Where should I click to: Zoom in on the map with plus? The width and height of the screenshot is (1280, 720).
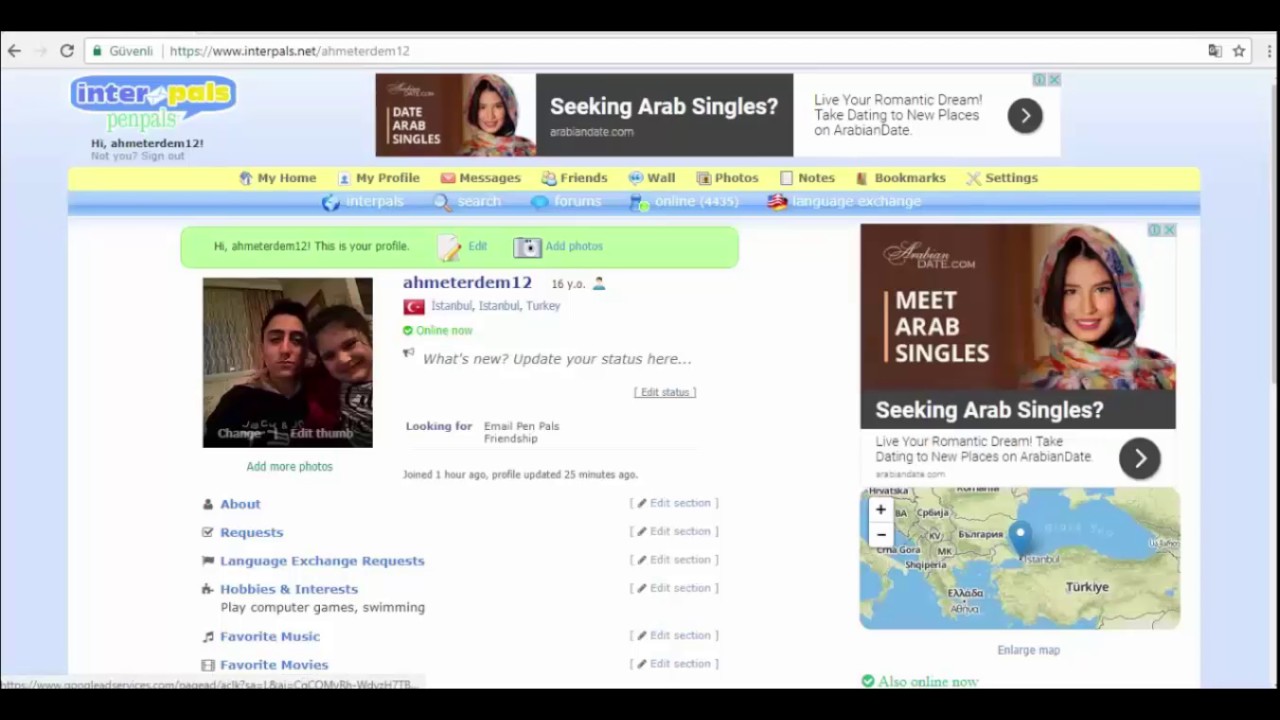(x=881, y=510)
